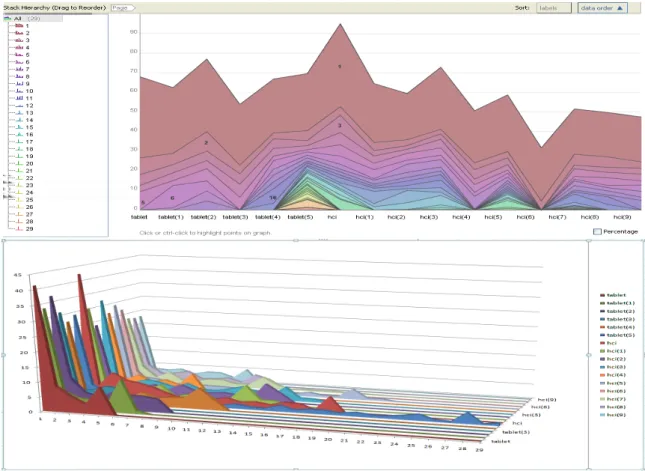Image resolution: width=645 pixels, height=471 pixels.
Task: Select tree row 26
Action: [x=24, y=207]
